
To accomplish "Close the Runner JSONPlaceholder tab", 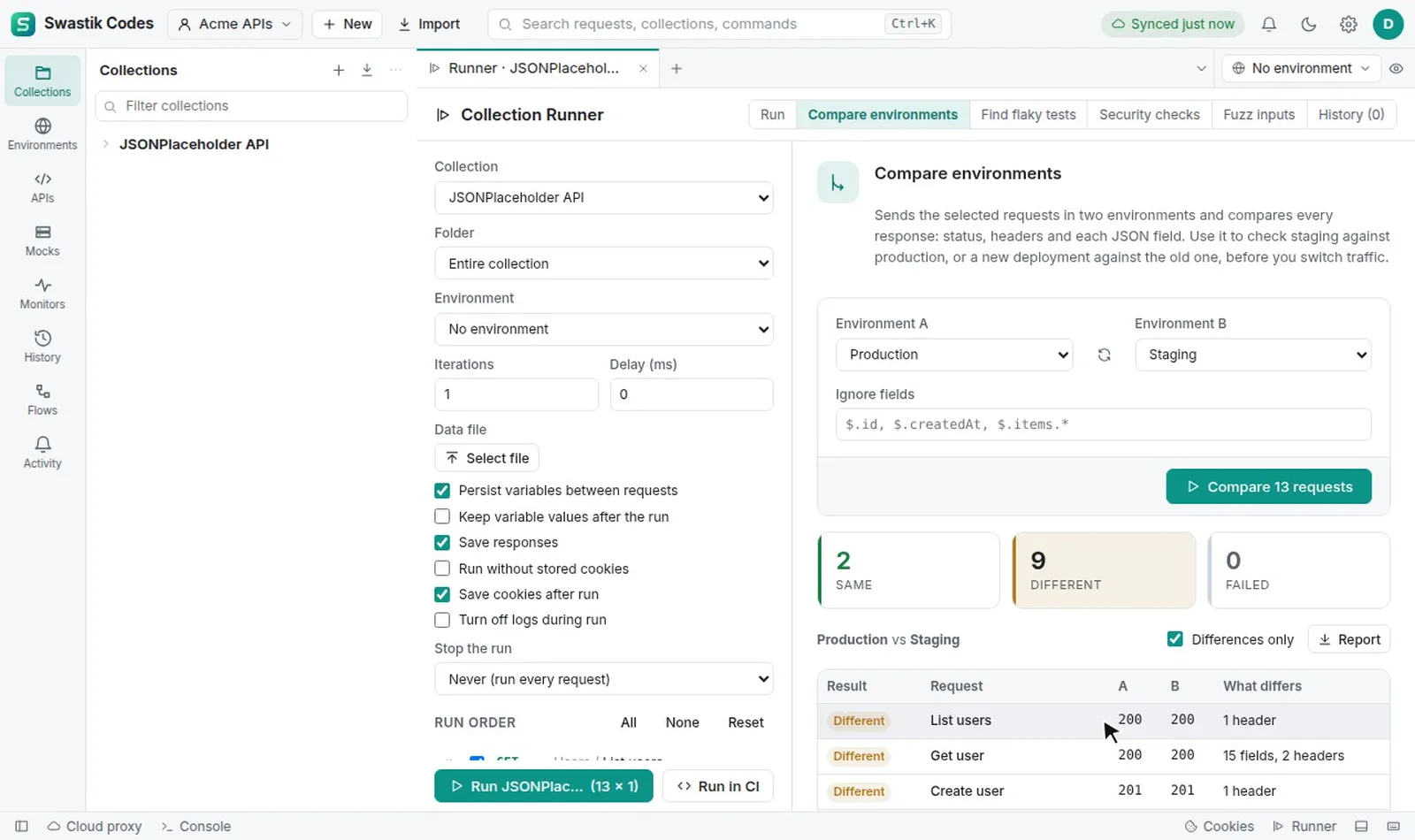I will coord(643,68).
